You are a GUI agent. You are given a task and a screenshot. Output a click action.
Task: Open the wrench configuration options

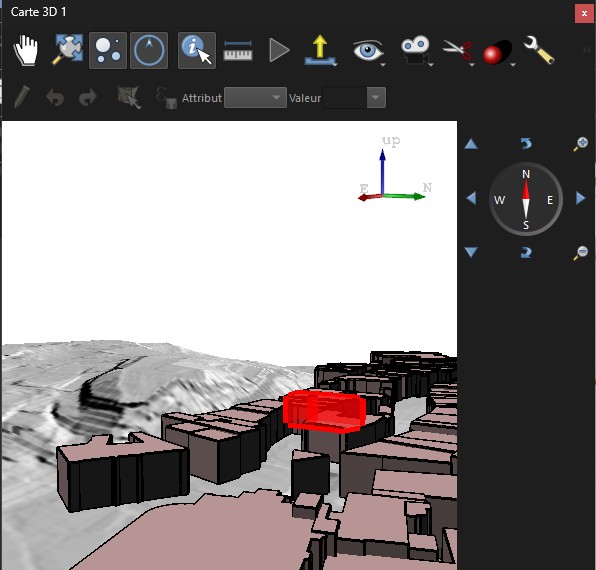coord(539,49)
